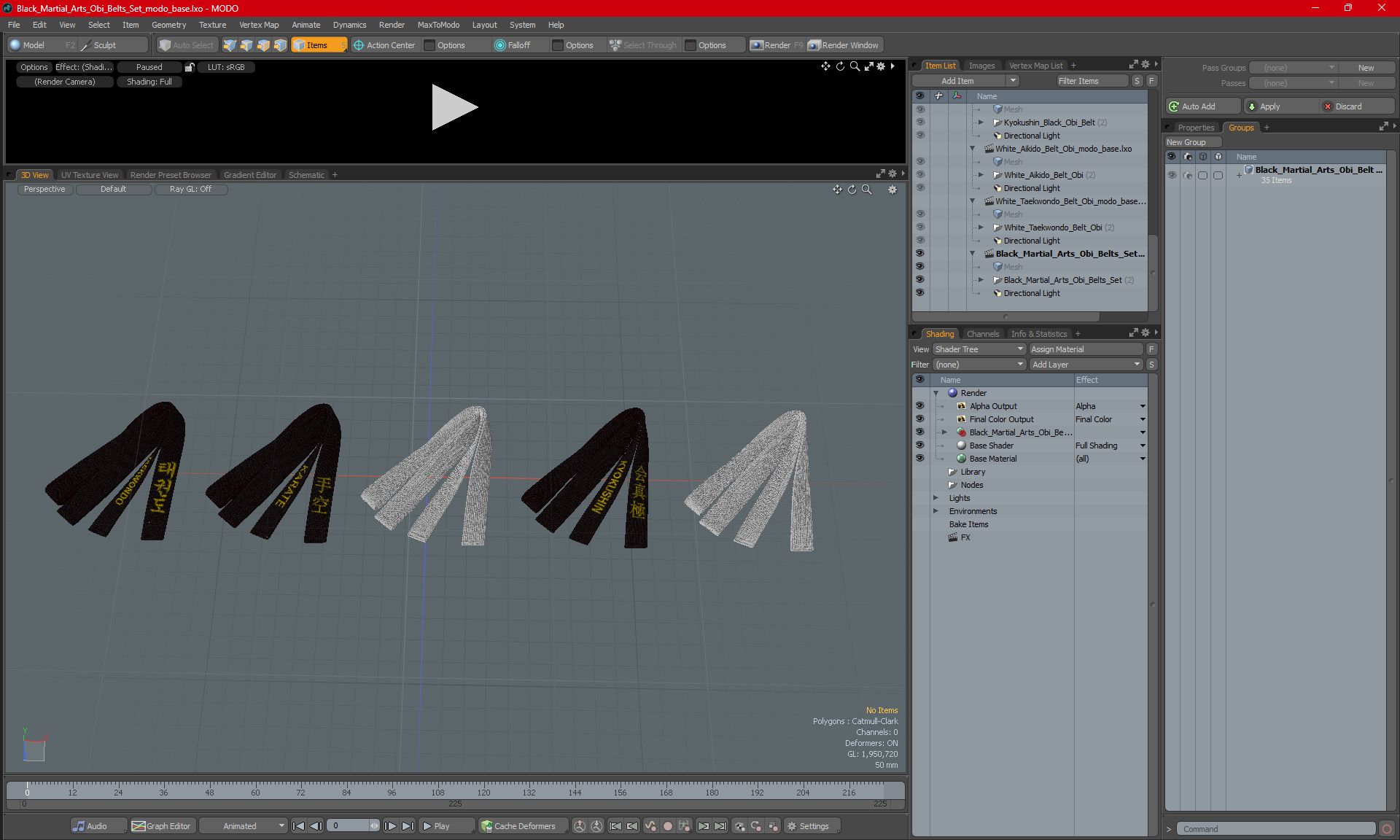The width and height of the screenshot is (1400, 840).
Task: Step to next frame button
Action: click(390, 826)
